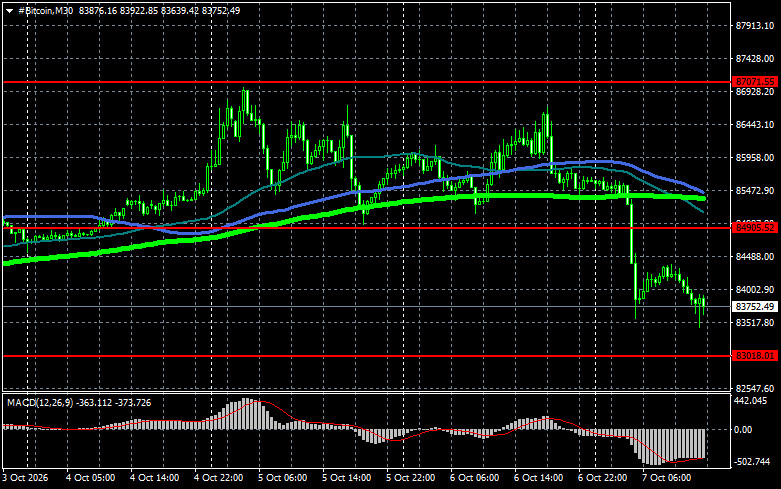Select the red 83018.01 price label
The height and width of the screenshot is (489, 781).
755,356
